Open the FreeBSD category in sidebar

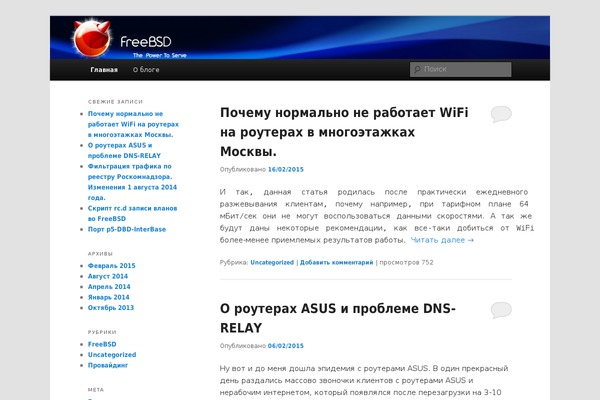(102, 344)
